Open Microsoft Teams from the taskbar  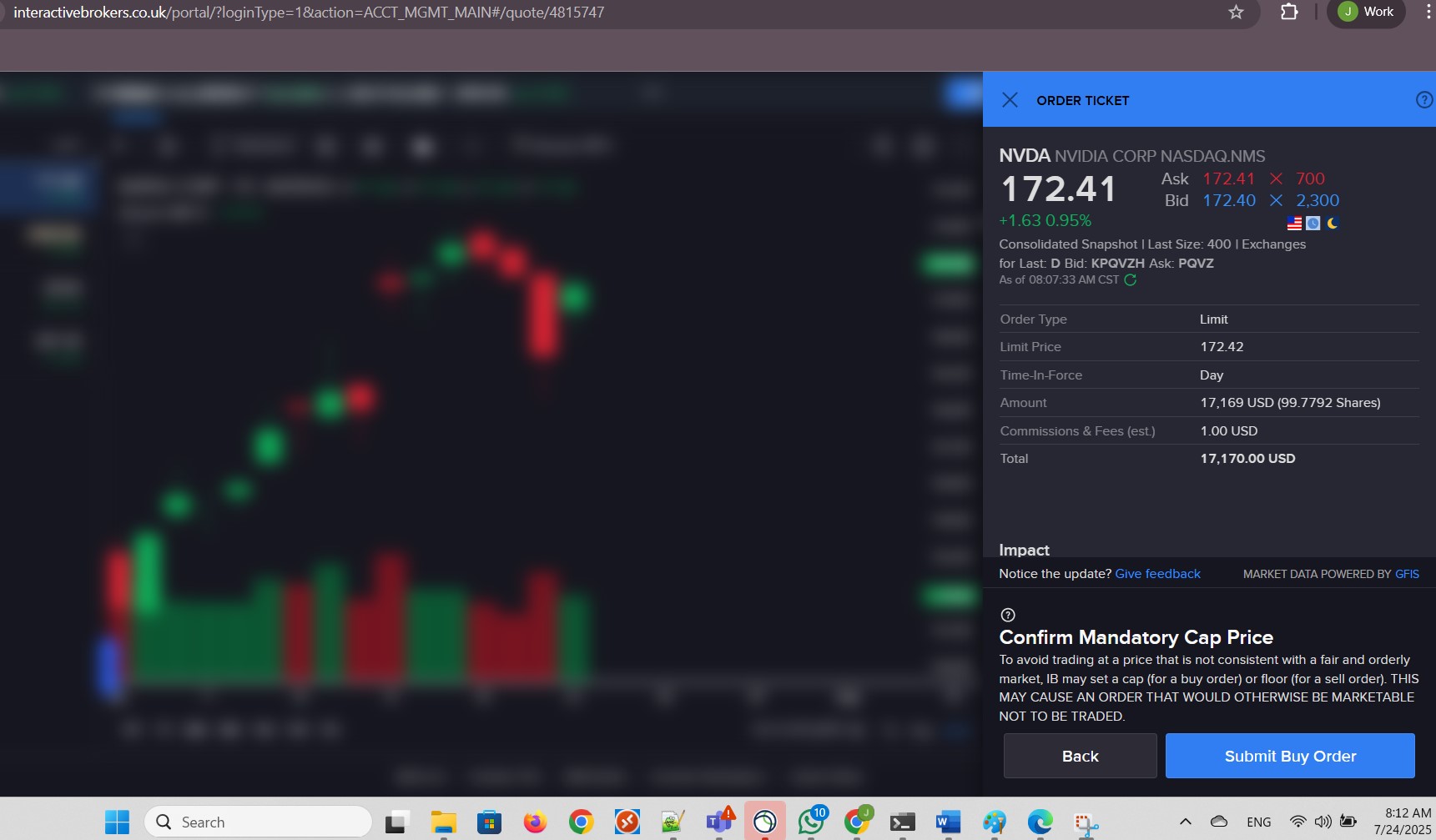click(x=719, y=822)
